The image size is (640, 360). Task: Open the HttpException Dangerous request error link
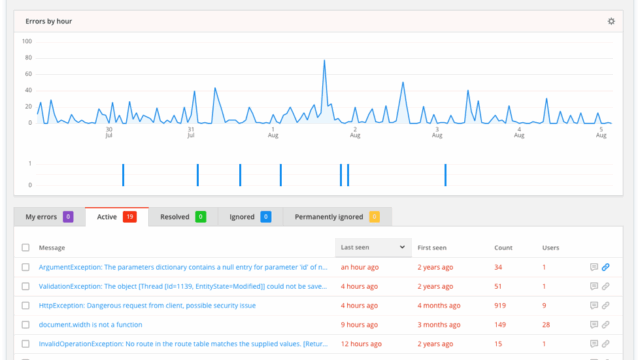[x=147, y=305]
